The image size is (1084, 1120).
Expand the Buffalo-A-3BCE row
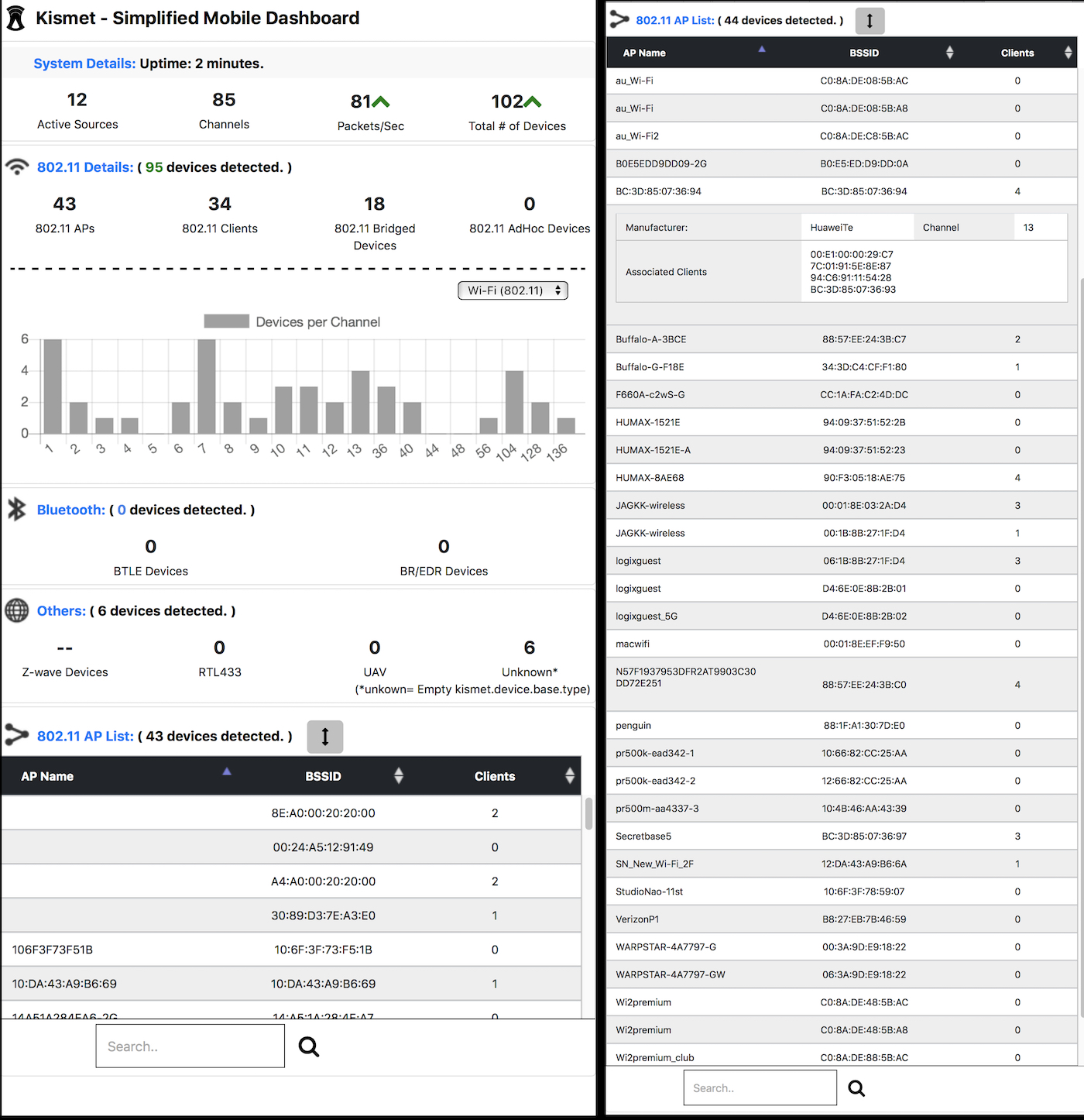tap(842, 339)
